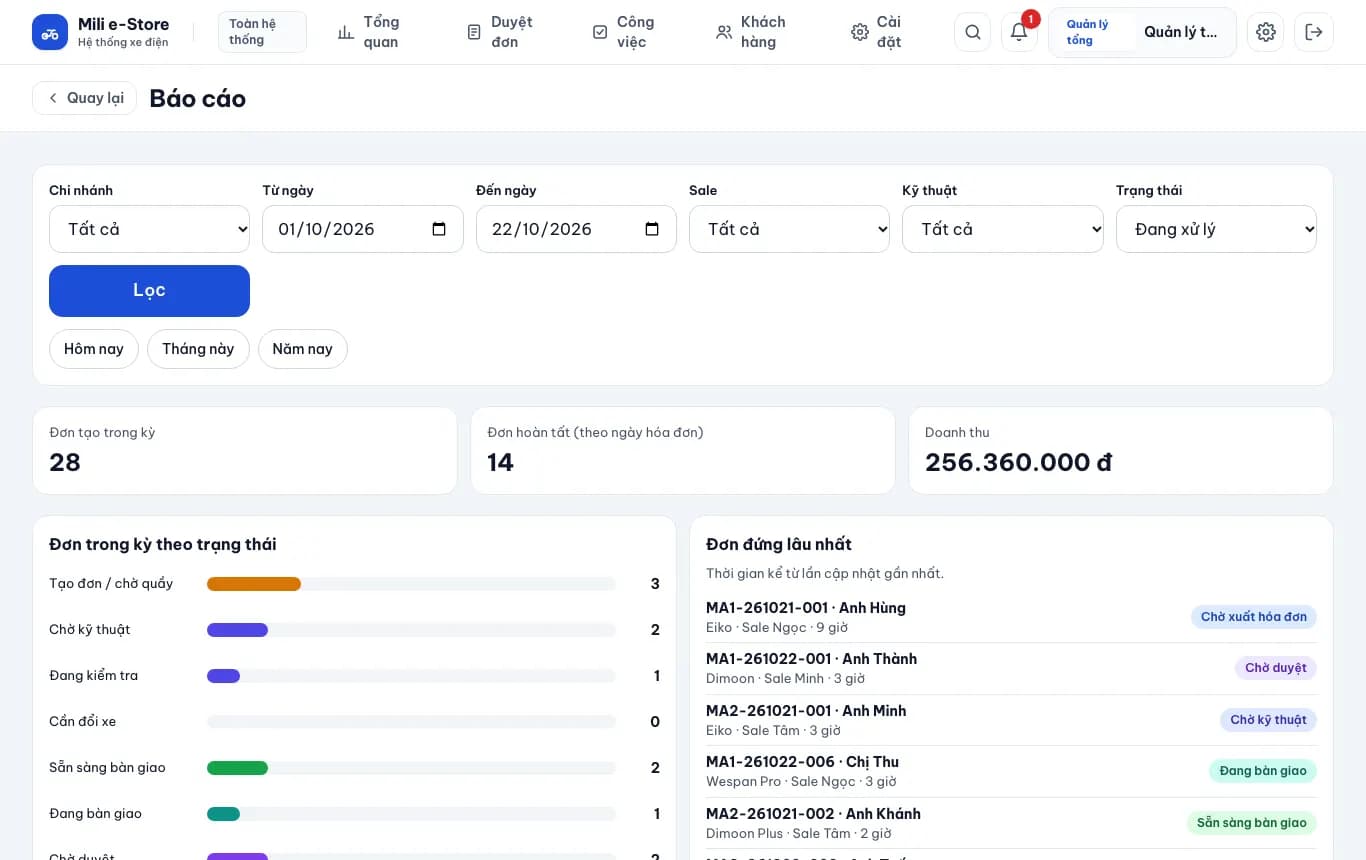The image size is (1366, 860).
Task: Select the Hôm nay quick filter
Action: (94, 349)
